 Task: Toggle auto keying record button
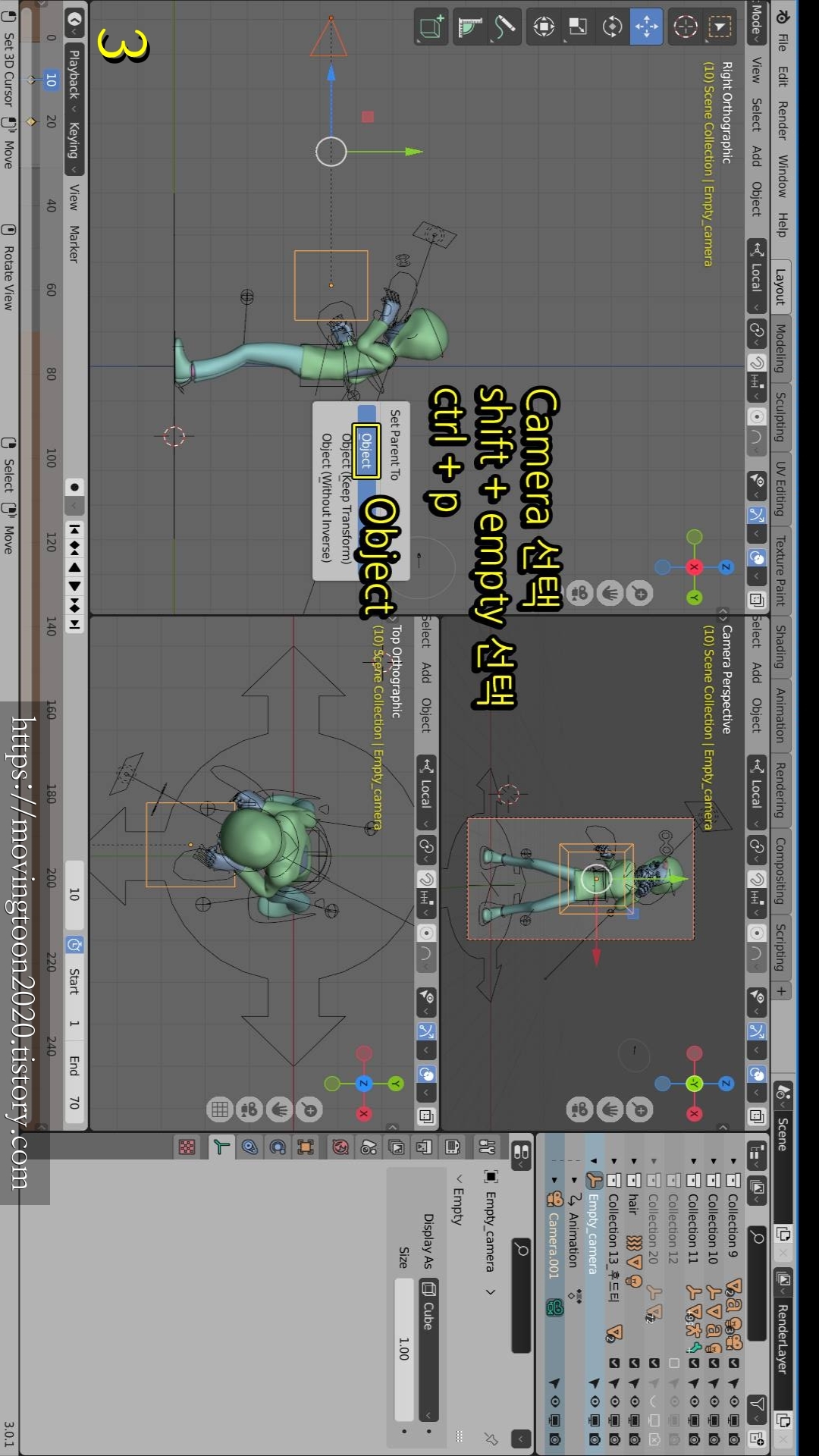click(x=74, y=487)
